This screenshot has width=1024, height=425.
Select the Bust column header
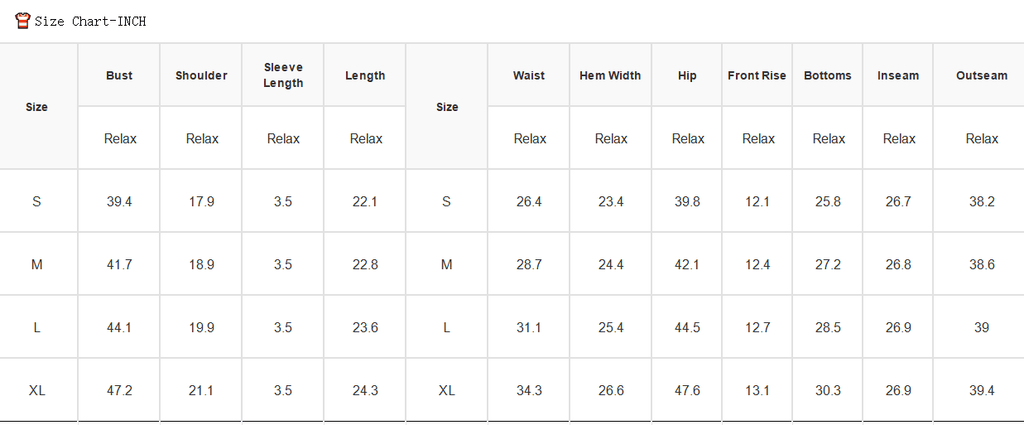click(x=119, y=76)
